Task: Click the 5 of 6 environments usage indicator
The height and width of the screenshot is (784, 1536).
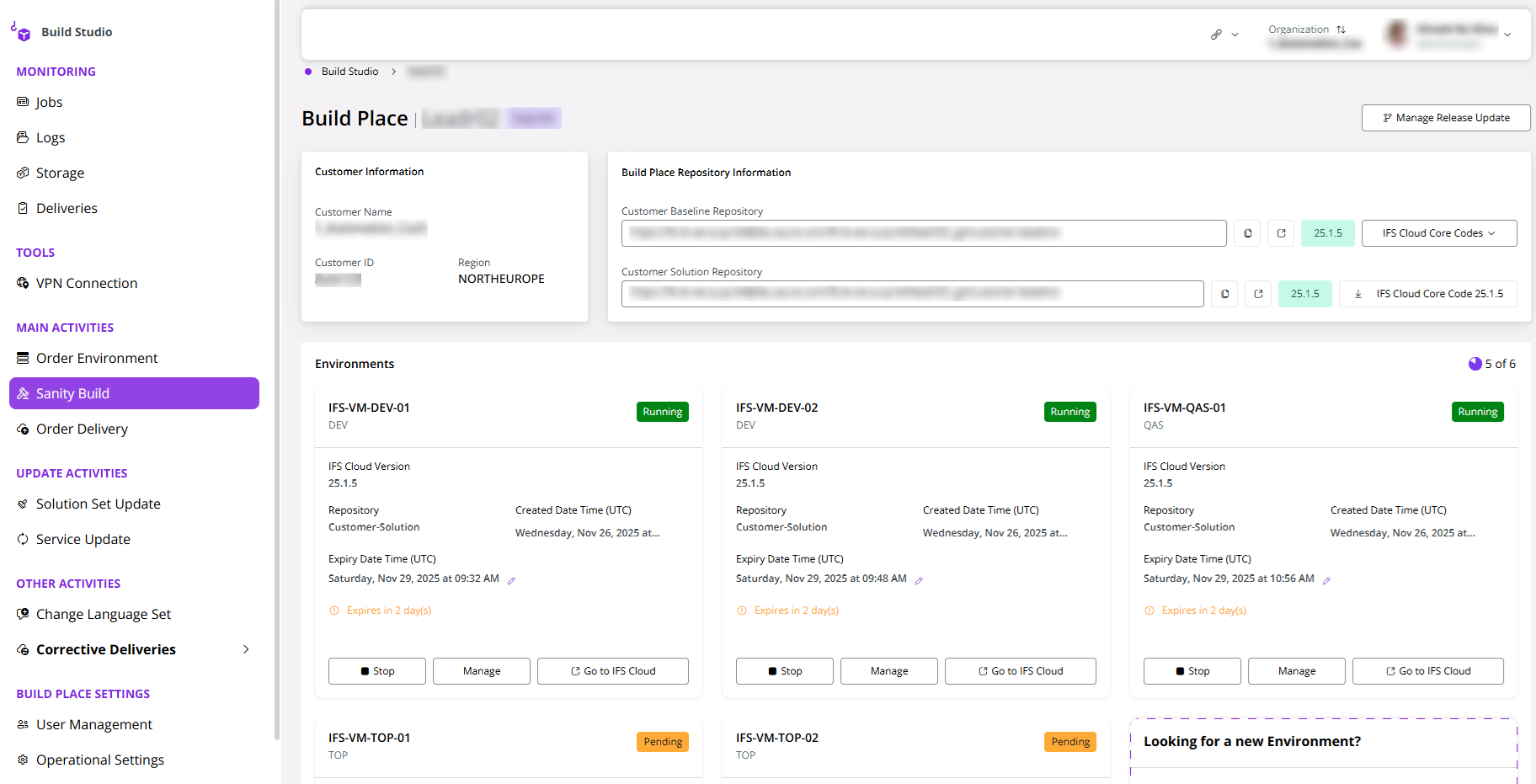Action: click(x=1492, y=364)
